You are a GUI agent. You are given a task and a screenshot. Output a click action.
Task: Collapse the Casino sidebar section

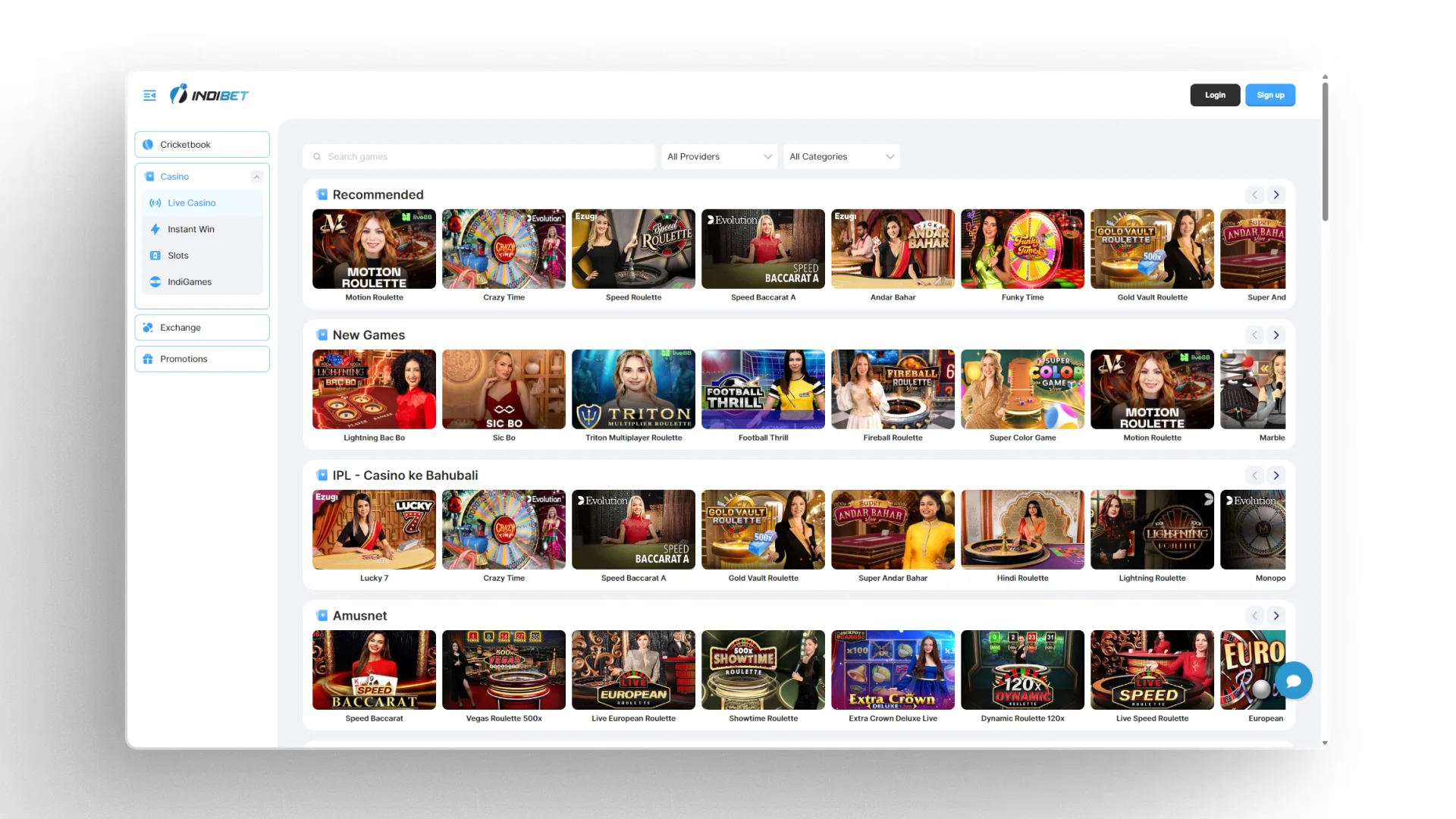(x=256, y=177)
